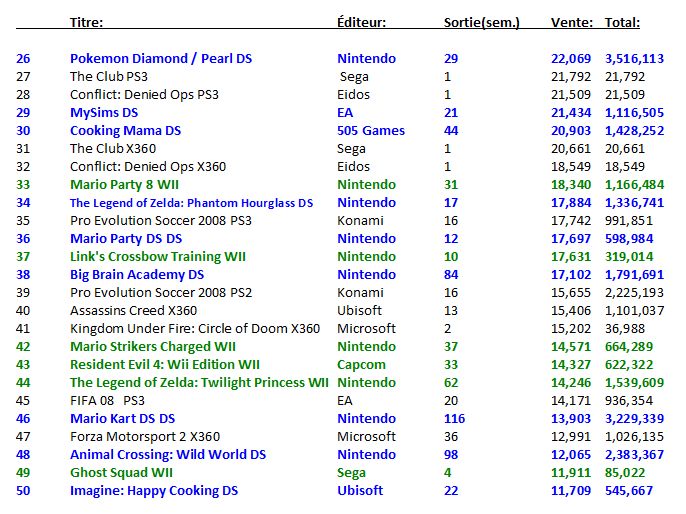Select title 'The Club X360'
Image resolution: width=686 pixels, height=514 pixels.
click(113, 149)
